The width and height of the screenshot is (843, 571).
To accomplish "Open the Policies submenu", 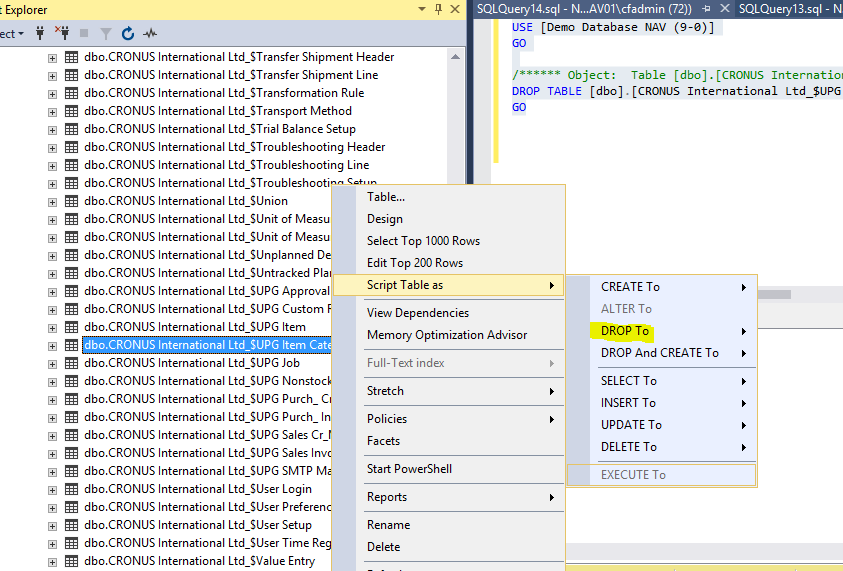I will [448, 419].
